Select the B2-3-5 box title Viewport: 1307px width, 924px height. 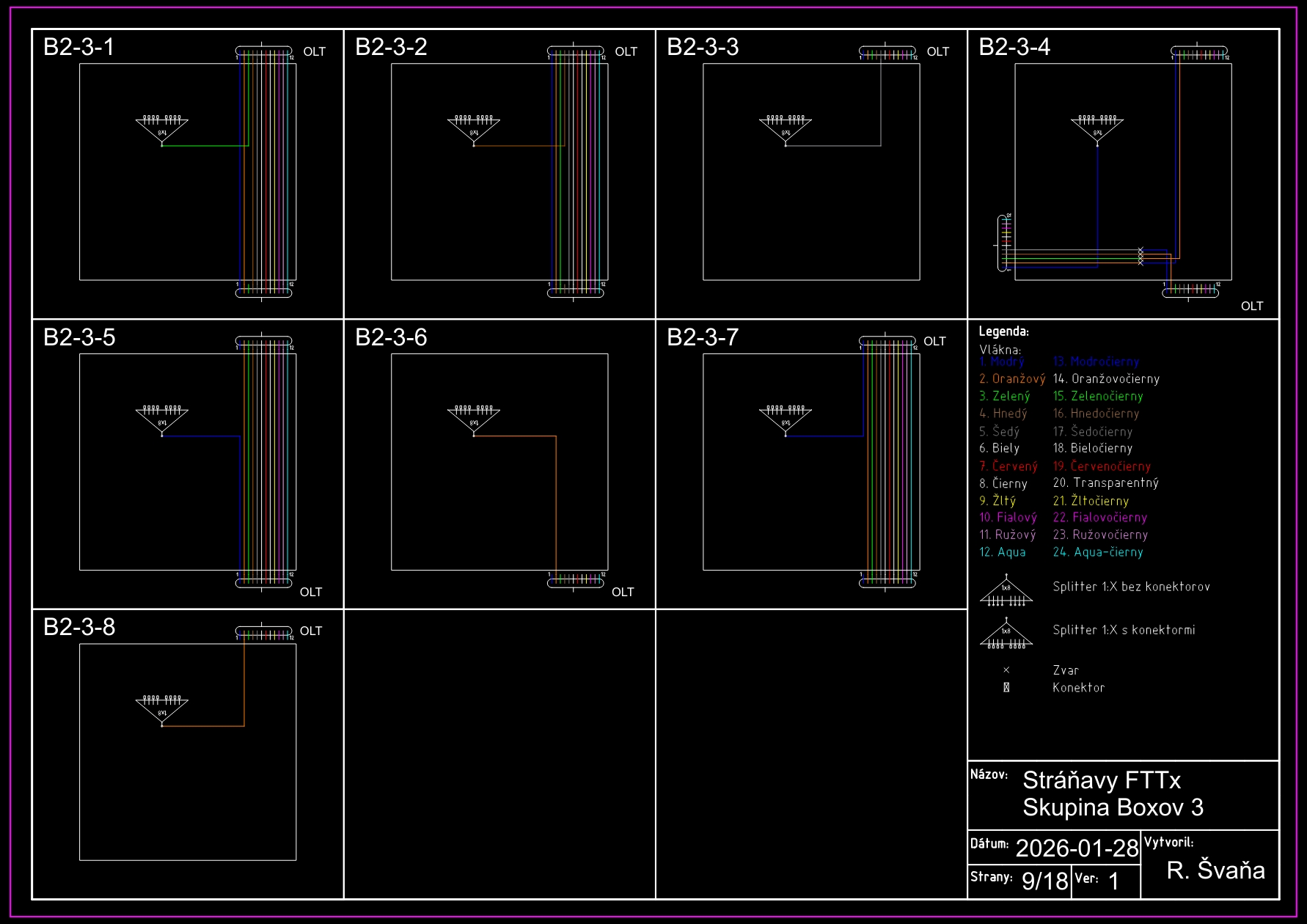pos(79,337)
